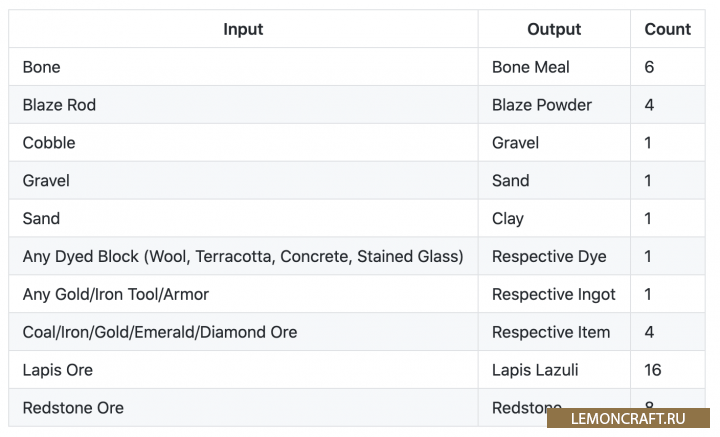Select the Cobble input cell

tap(49, 143)
